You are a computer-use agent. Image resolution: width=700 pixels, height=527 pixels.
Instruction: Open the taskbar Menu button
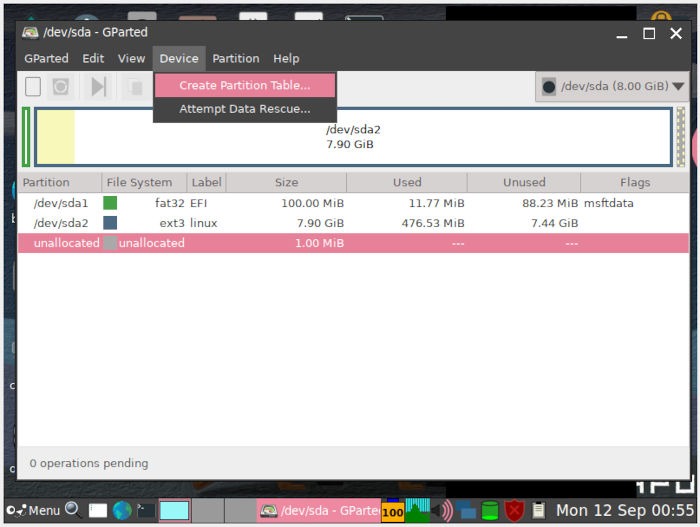(x=33, y=510)
